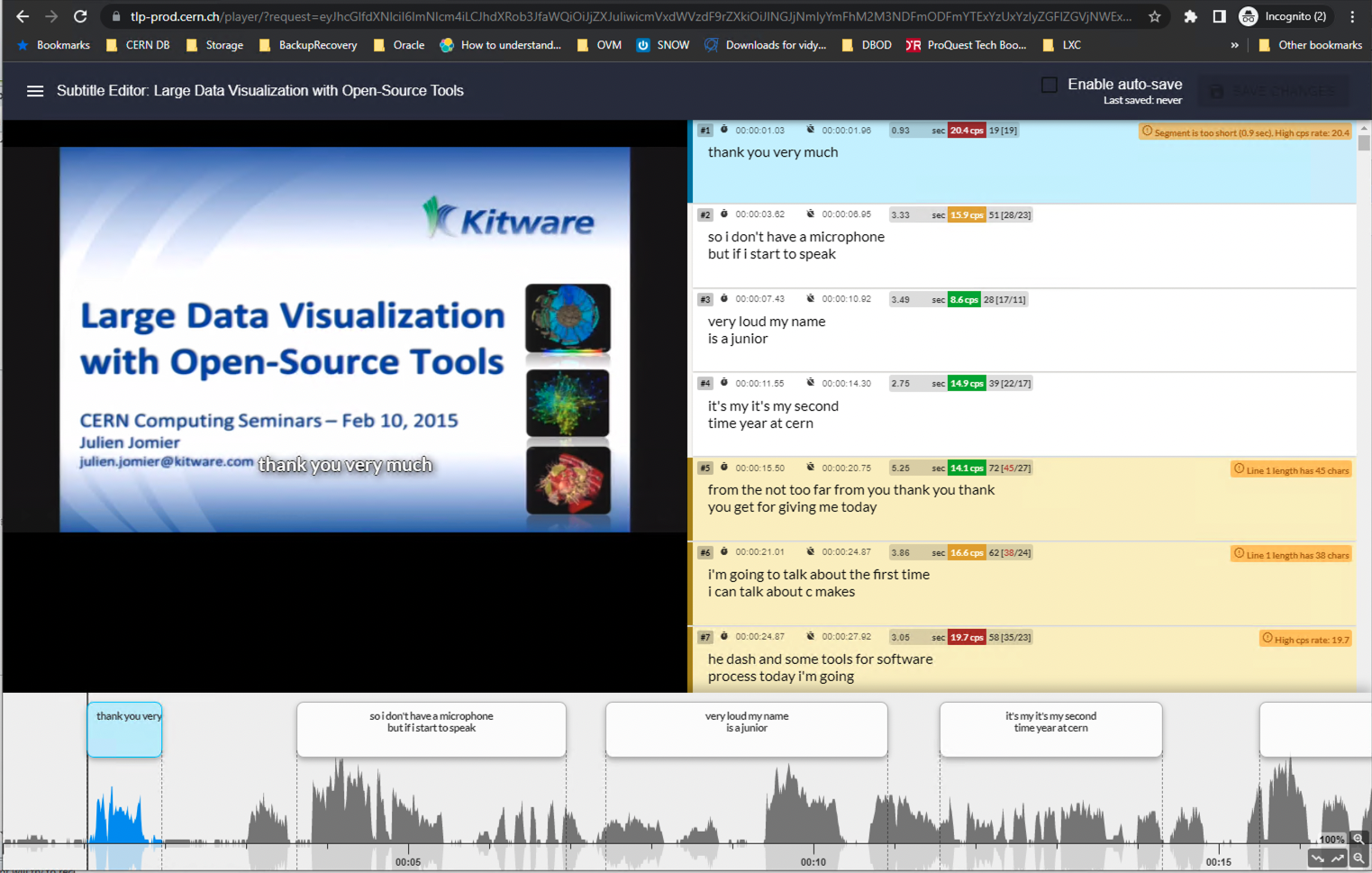Click the Save Changes button
The height and width of the screenshot is (873, 1372).
point(1274,91)
